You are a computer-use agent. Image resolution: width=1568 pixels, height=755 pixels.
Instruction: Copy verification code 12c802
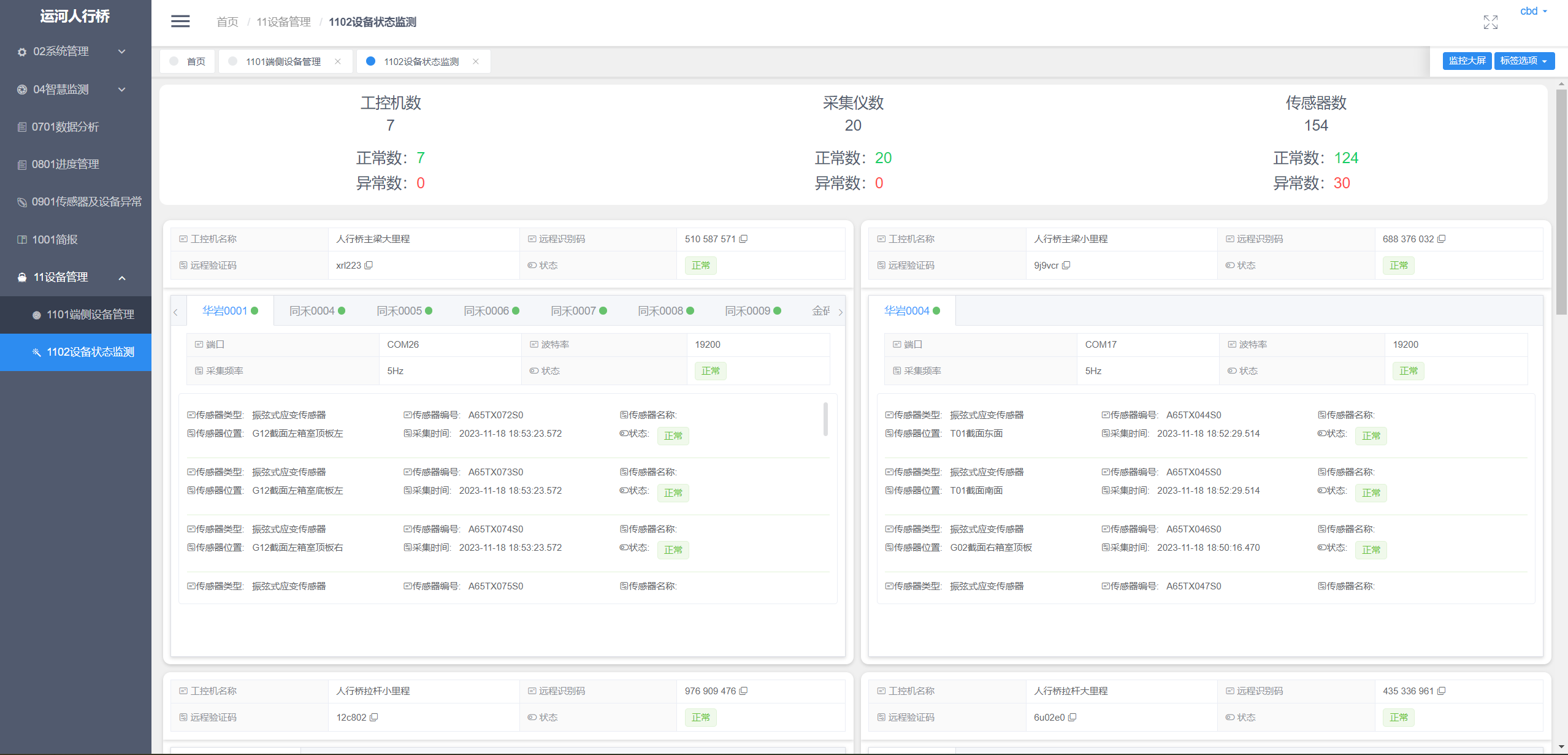click(373, 717)
